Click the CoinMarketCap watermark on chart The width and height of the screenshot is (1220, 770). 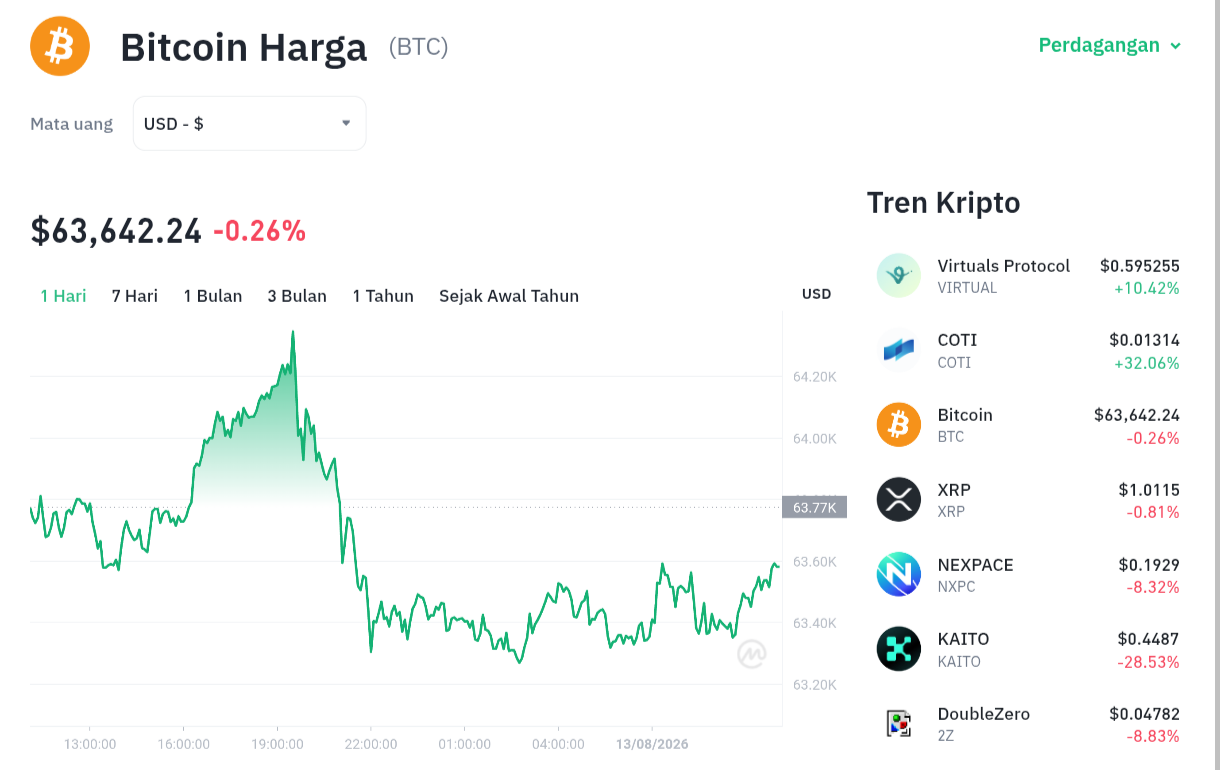752,654
